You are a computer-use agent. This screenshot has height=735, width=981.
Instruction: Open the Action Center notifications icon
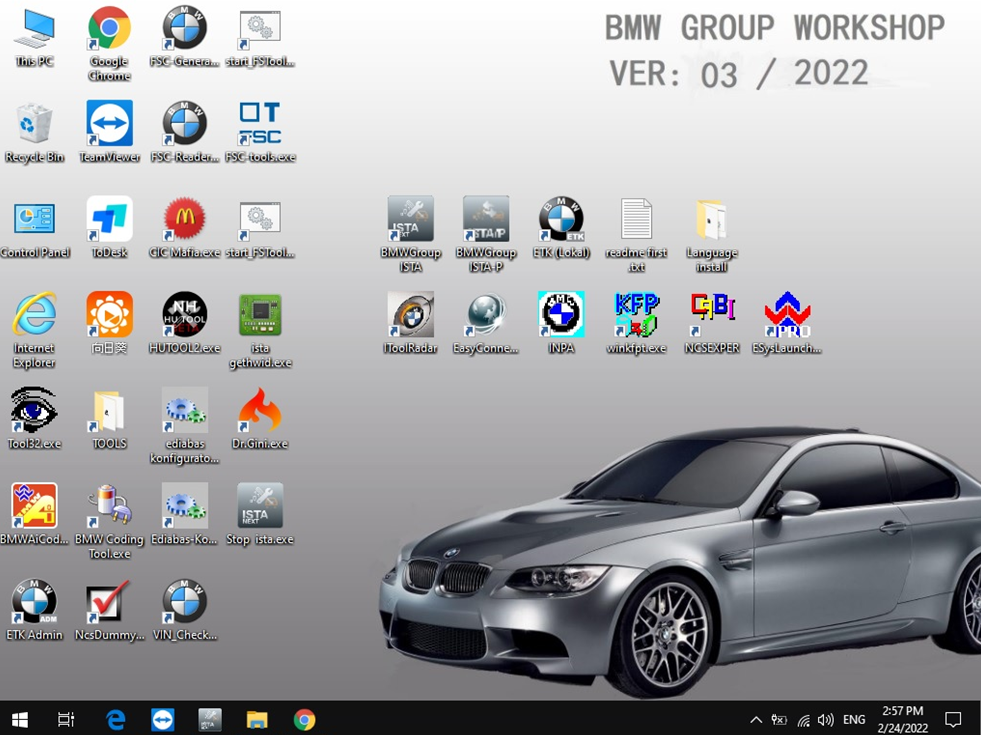(x=953, y=719)
